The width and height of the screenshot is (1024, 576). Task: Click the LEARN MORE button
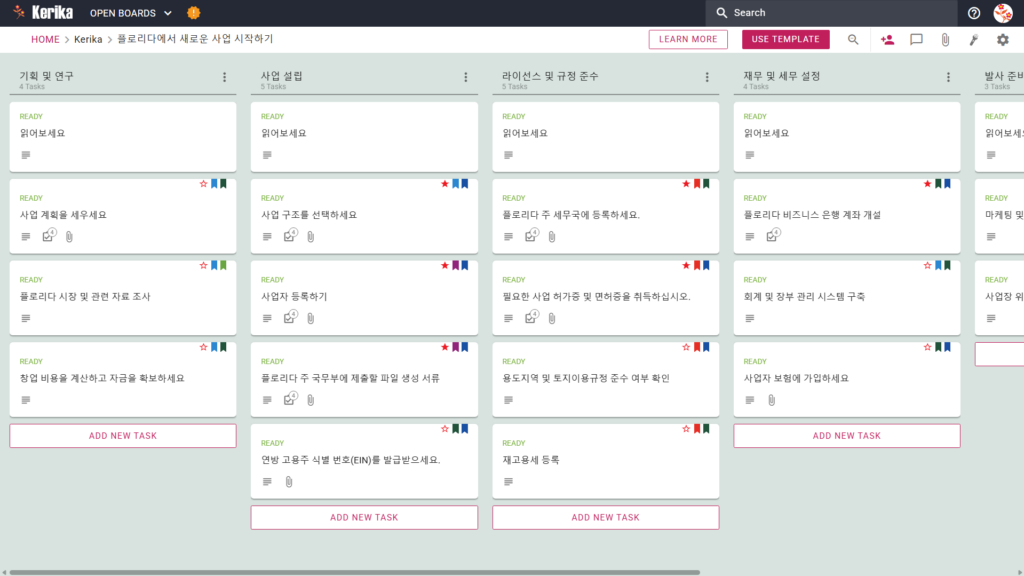pyautogui.click(x=688, y=39)
